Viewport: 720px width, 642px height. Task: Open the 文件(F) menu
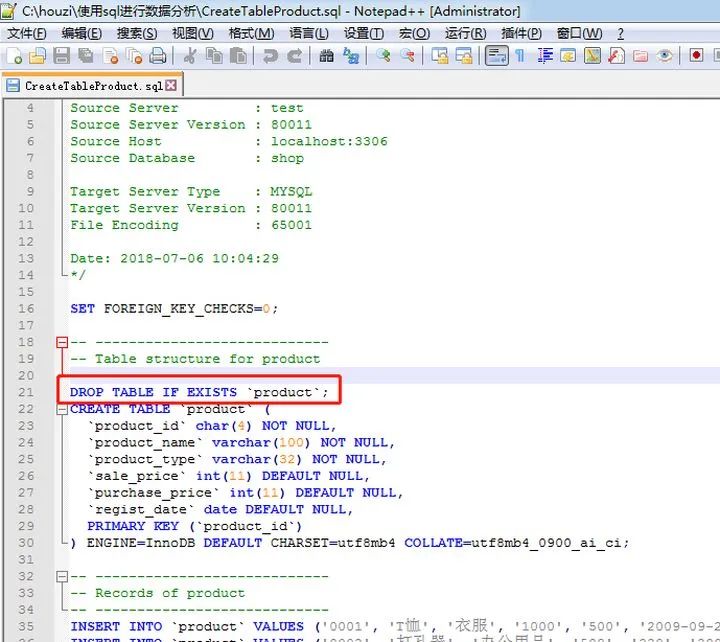click(27, 34)
